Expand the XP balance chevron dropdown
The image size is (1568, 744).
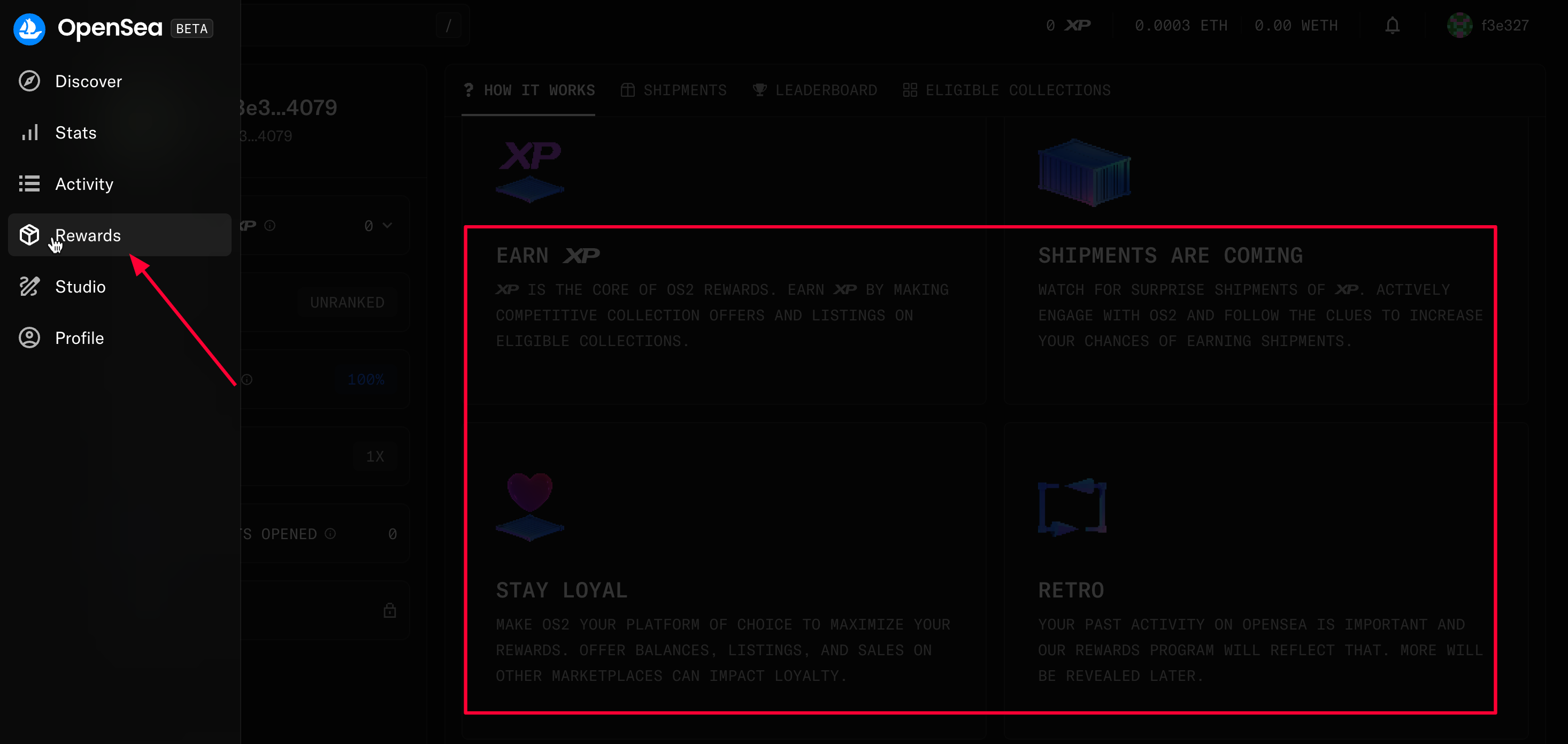pyautogui.click(x=387, y=225)
